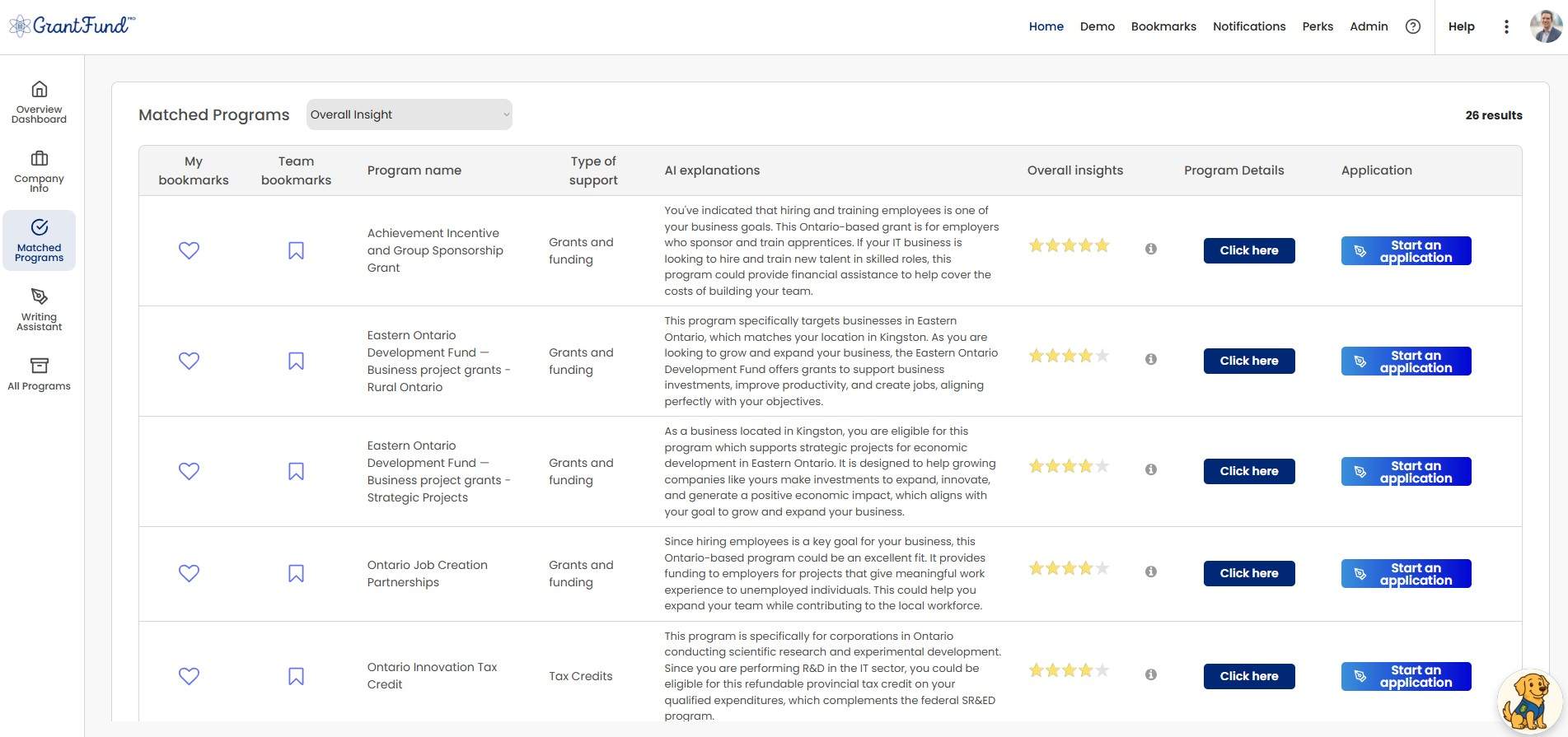Open the profile avatar menu
The image size is (1568, 737).
[1543, 26]
